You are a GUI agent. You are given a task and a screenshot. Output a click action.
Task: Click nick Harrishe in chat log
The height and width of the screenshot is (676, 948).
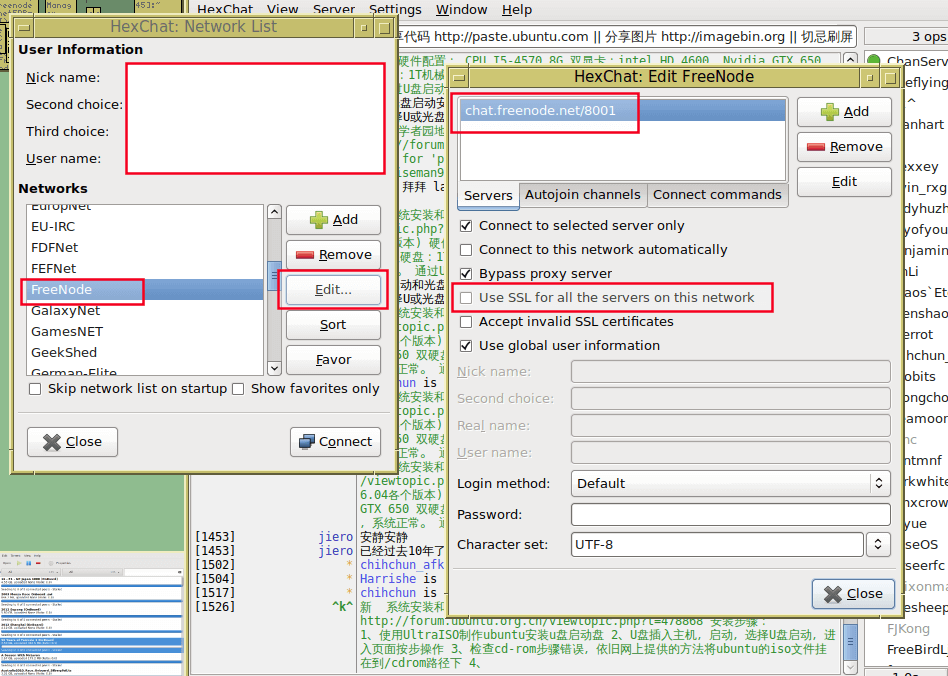coord(388,579)
